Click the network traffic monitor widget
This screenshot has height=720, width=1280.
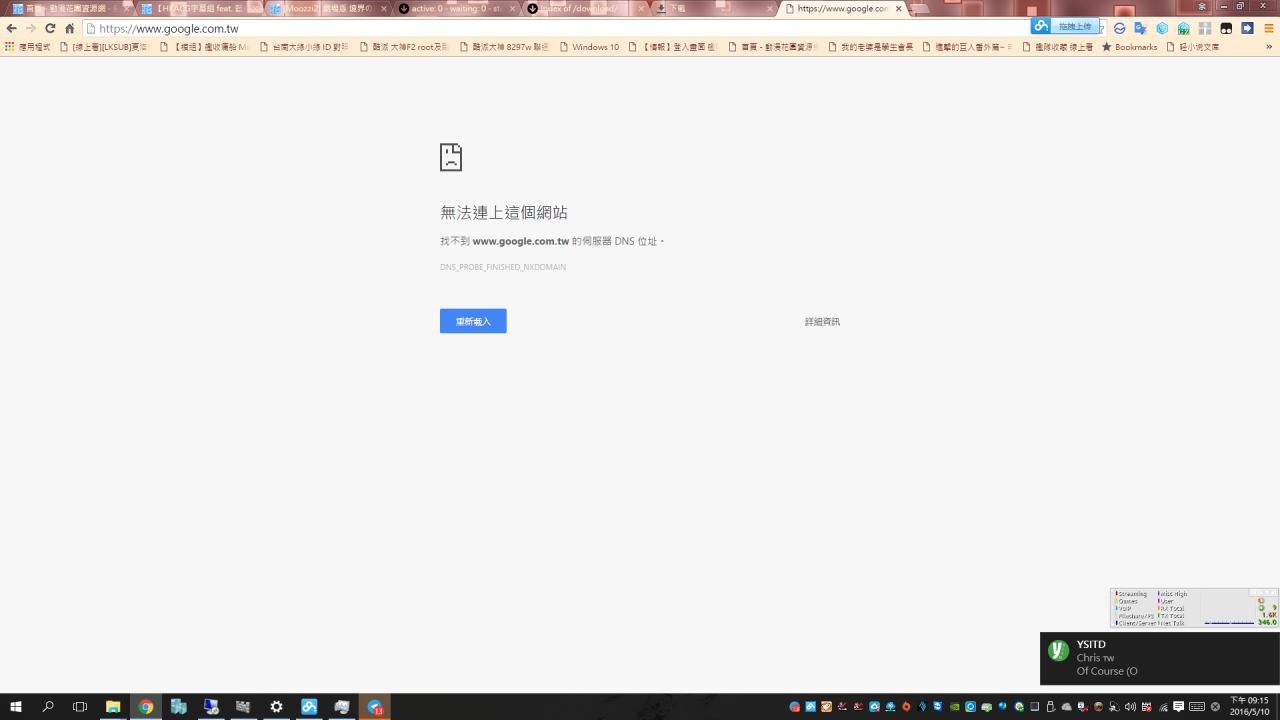(x=1195, y=608)
